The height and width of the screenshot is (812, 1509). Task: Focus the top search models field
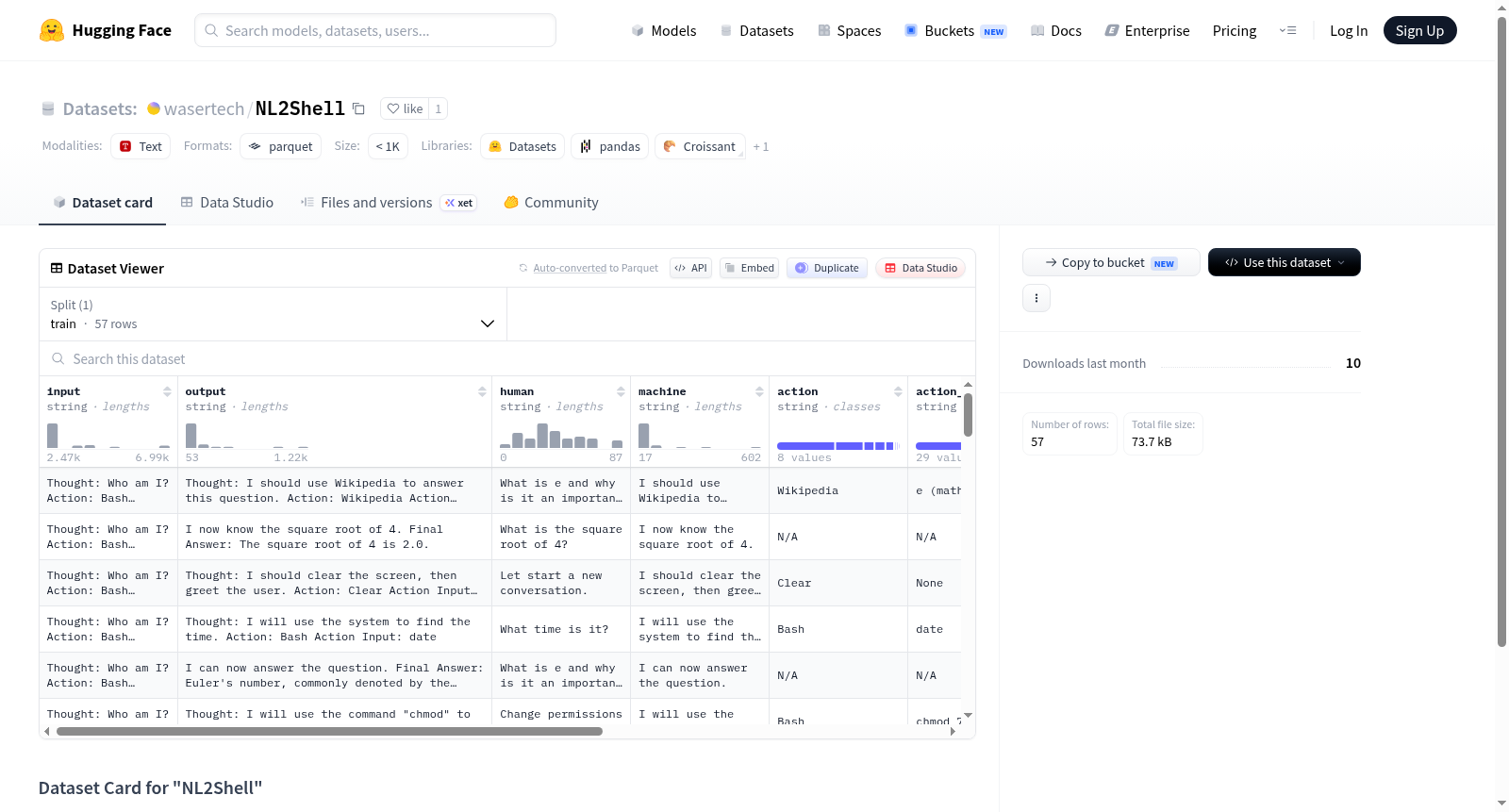(x=375, y=30)
